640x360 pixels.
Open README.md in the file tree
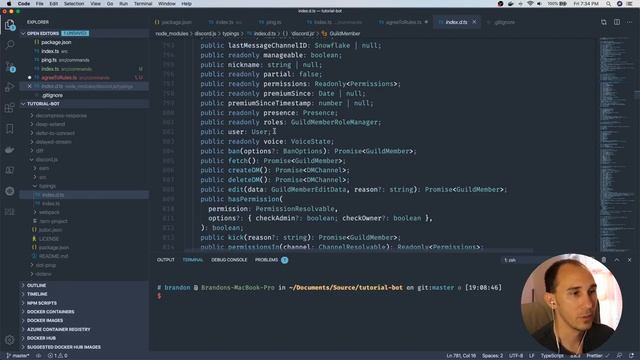pyautogui.click(x=84, y=256)
